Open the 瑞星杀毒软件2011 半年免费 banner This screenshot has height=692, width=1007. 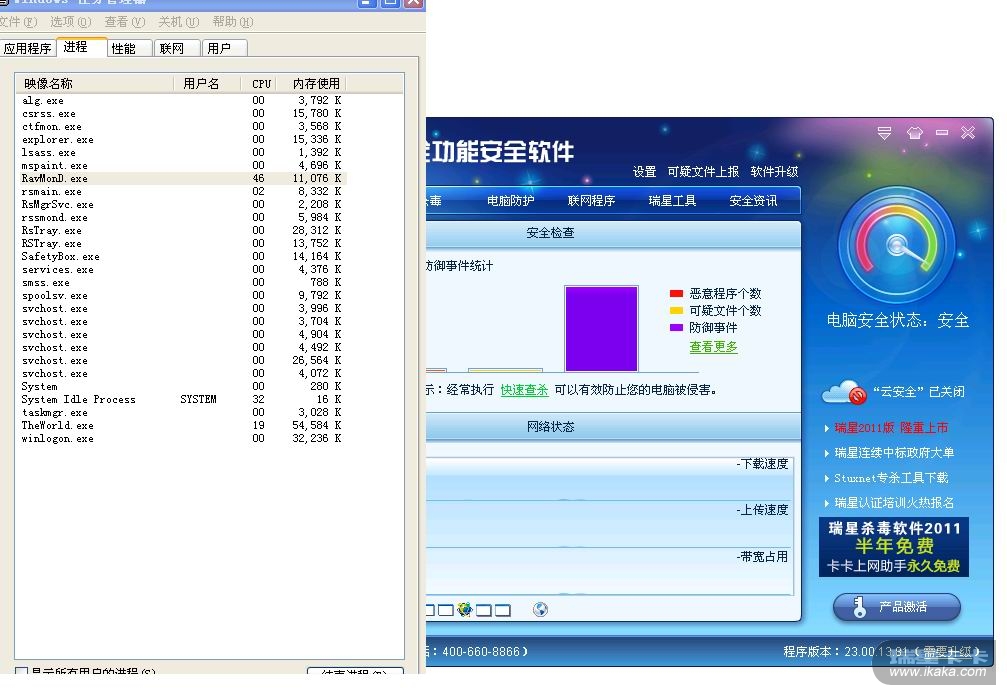(893, 547)
